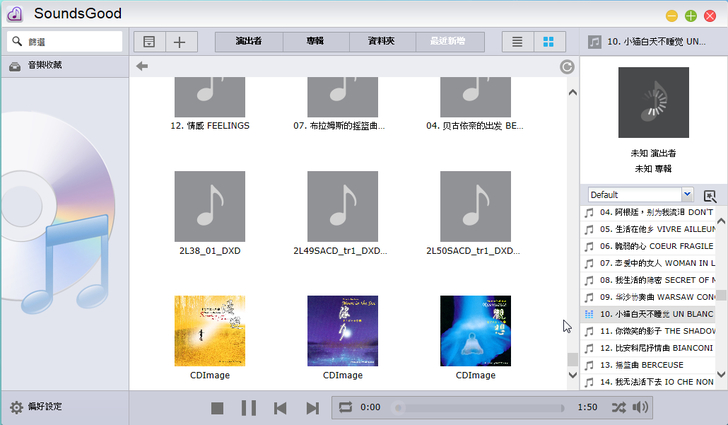This screenshot has width=728, height=425.
Task: Select the 2L50SACD_tr1_DXD thumbnail
Action: 475,206
